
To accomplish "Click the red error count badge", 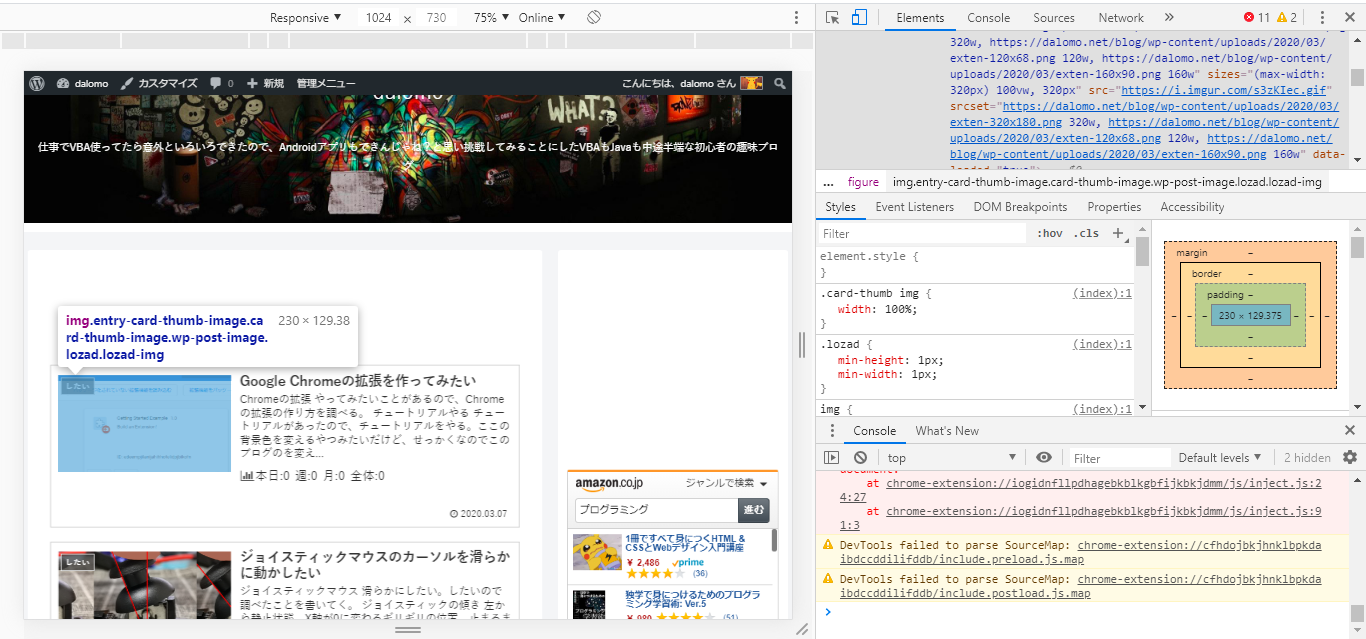I will [x=1256, y=18].
